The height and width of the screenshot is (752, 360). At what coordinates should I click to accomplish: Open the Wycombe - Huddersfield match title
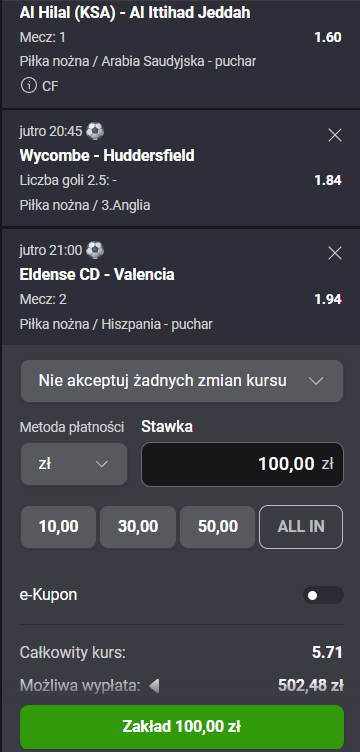[107, 155]
